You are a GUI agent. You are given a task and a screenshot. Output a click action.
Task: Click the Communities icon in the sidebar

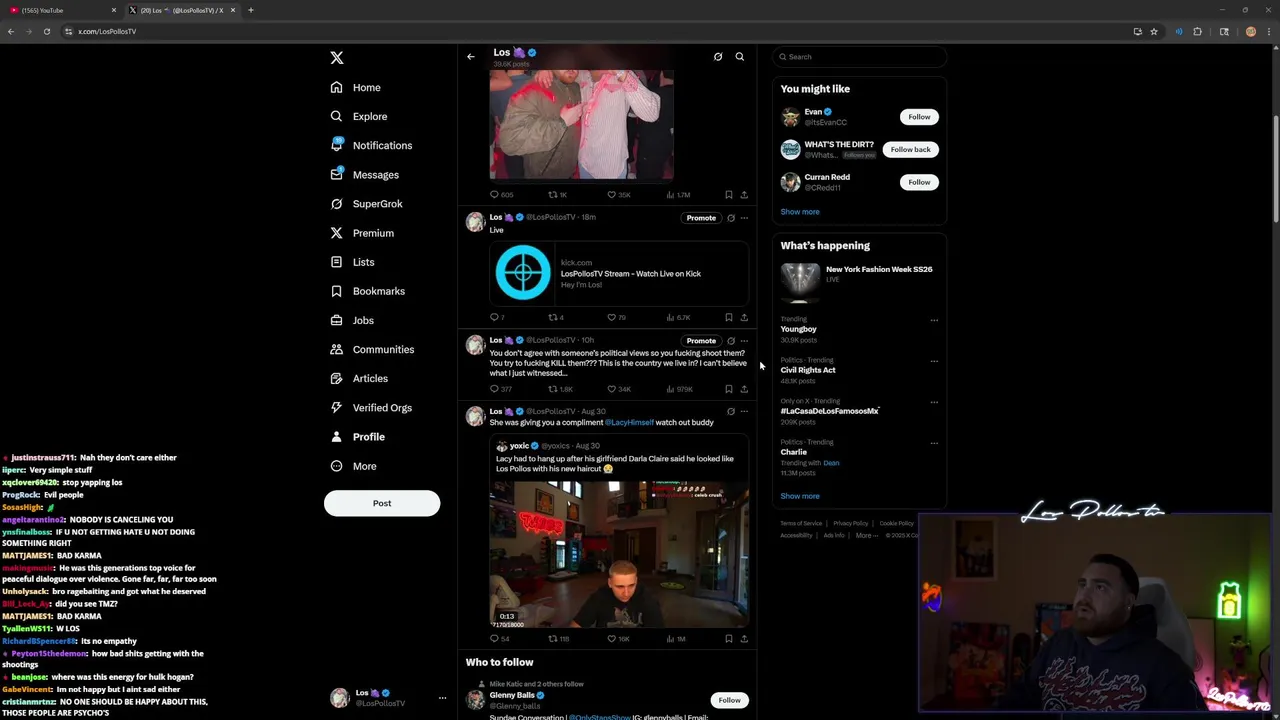click(337, 349)
